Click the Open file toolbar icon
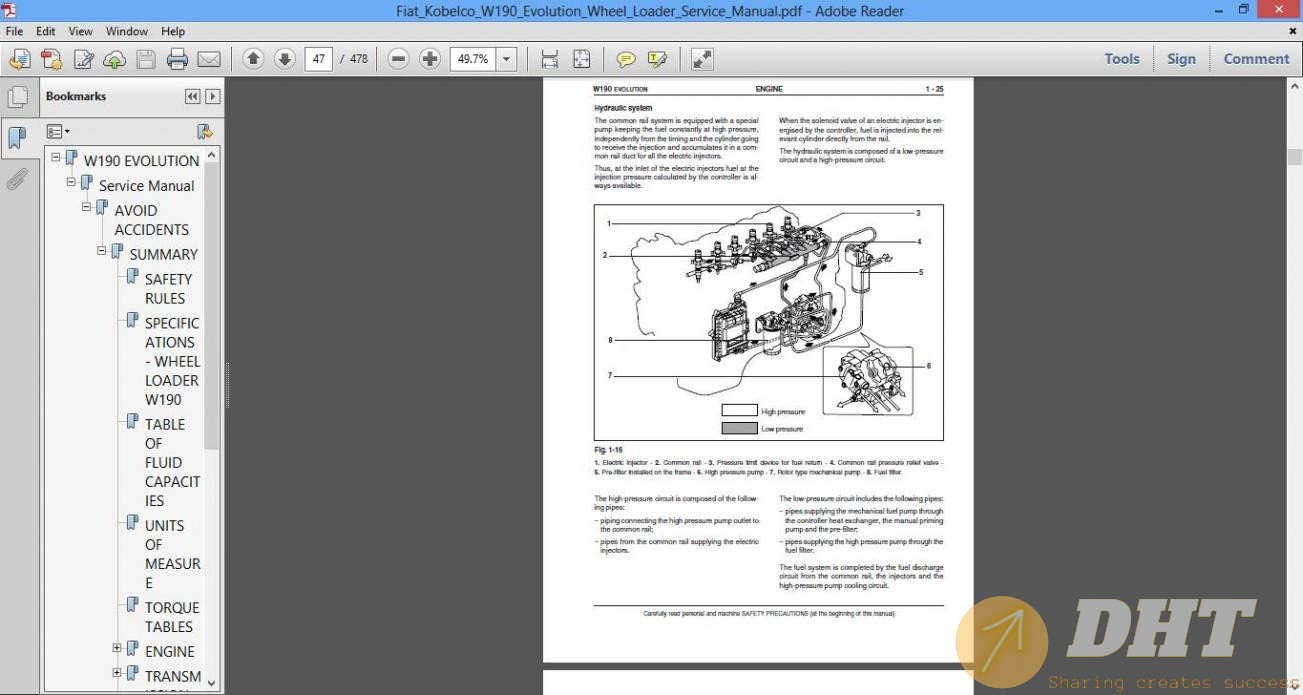The image size is (1303, 695). 20,59
